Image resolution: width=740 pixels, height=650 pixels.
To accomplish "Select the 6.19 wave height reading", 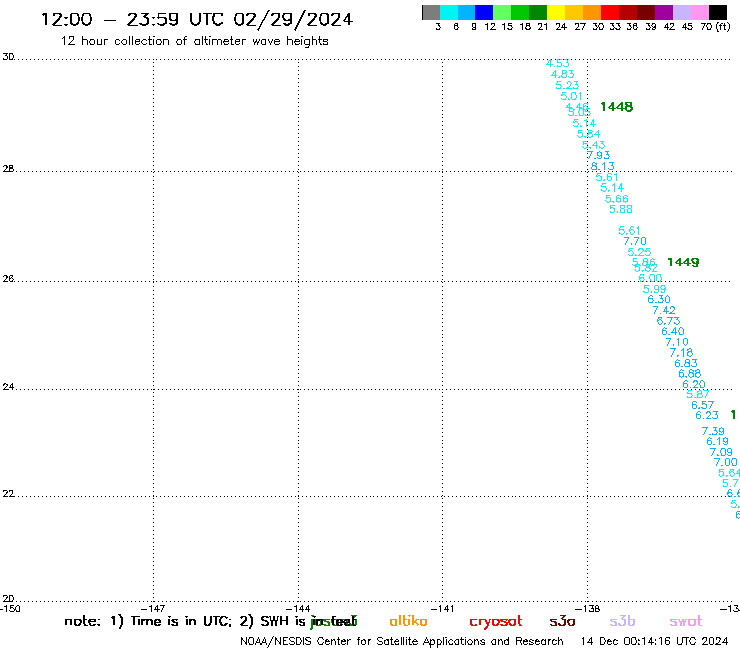I will (x=717, y=442).
